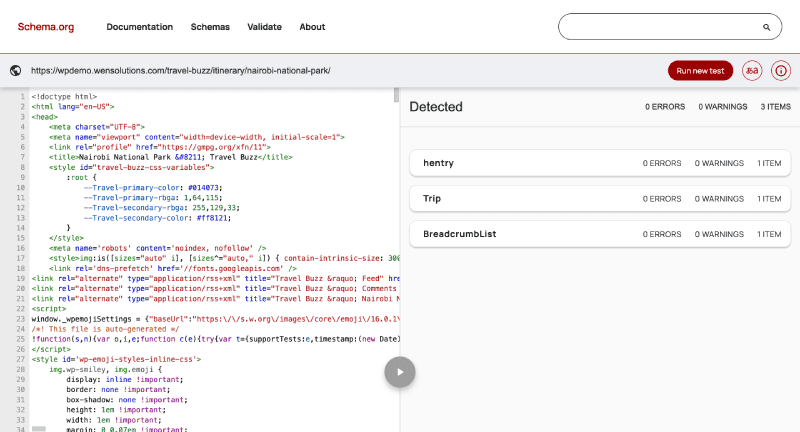Focus the site search input field
This screenshot has height=432, width=800.
pos(670,27)
